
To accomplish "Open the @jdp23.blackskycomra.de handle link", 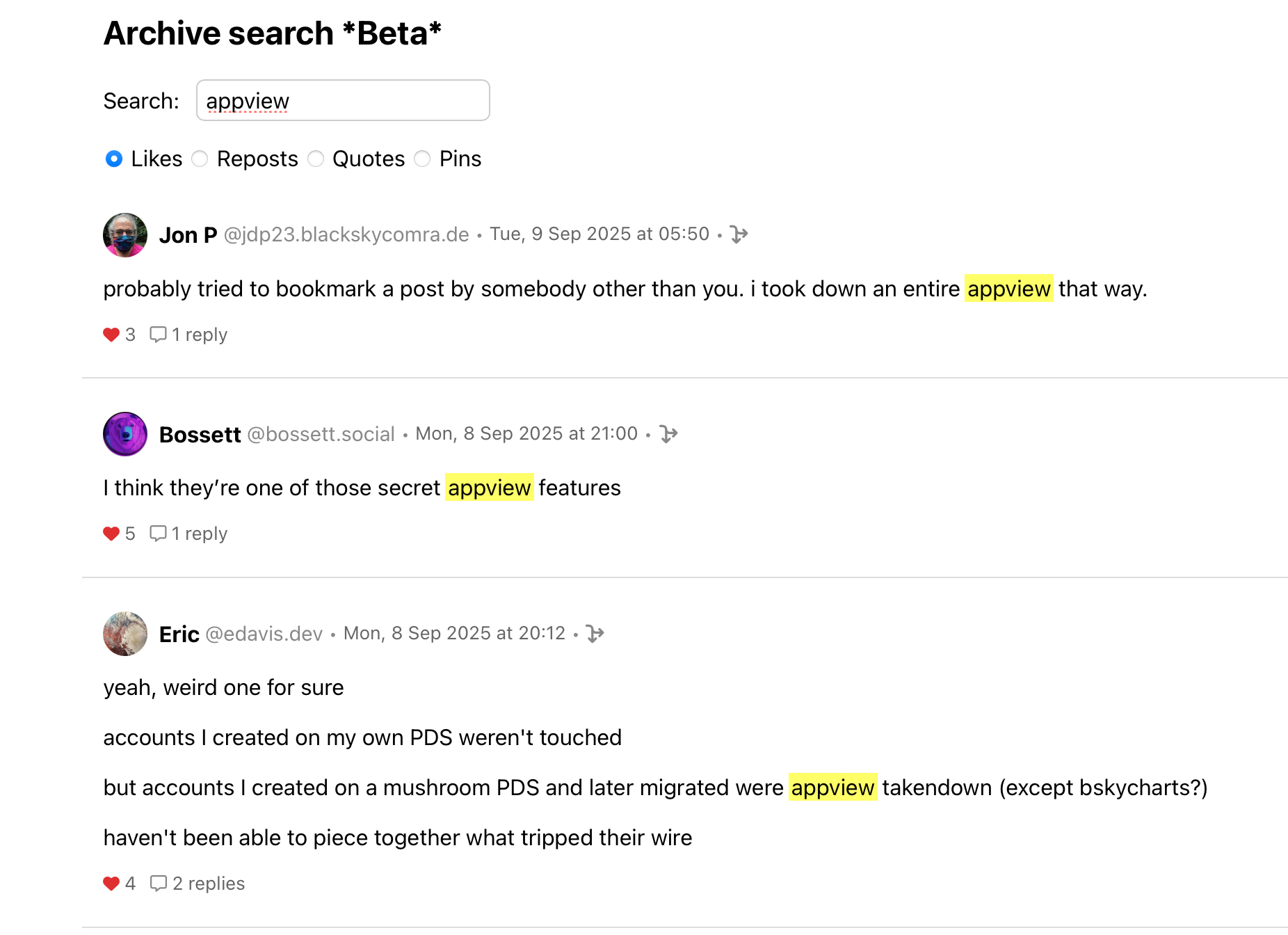I will pos(346,235).
